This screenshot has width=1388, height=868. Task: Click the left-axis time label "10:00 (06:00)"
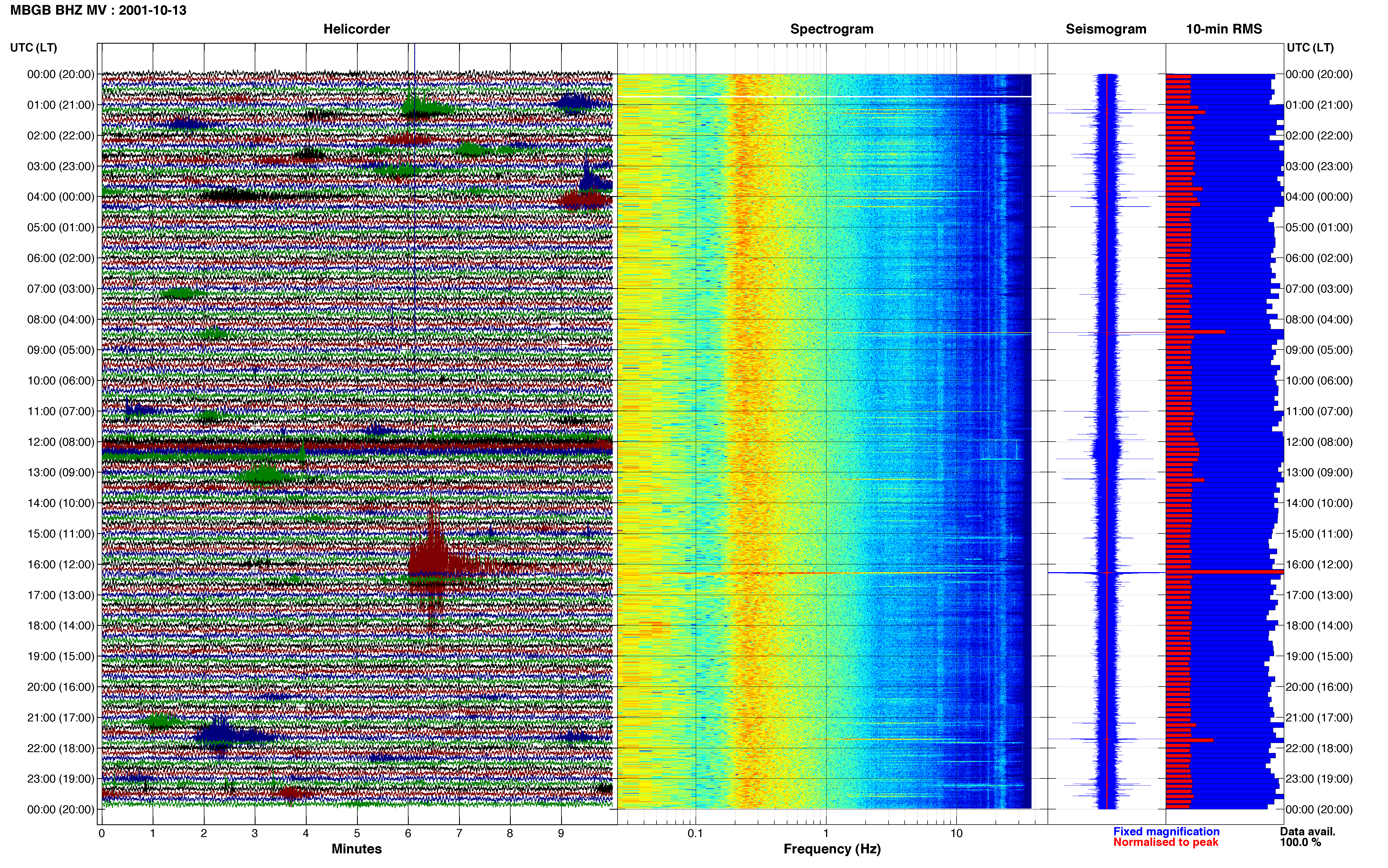(61, 380)
